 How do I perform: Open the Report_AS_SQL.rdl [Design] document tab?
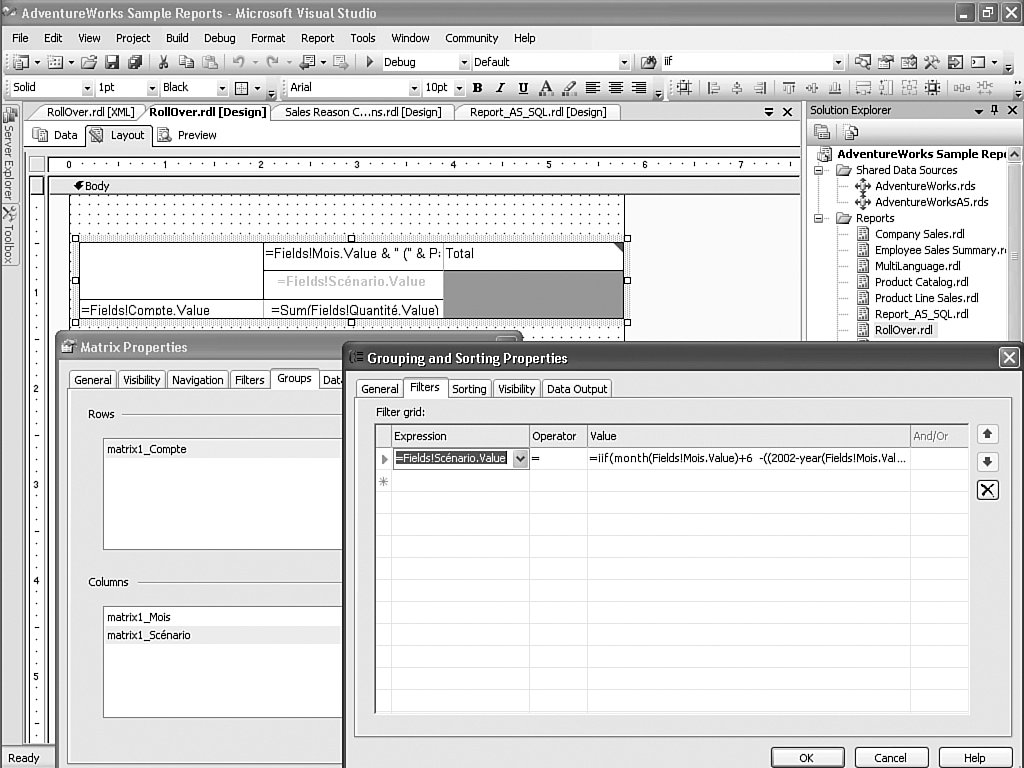[537, 112]
